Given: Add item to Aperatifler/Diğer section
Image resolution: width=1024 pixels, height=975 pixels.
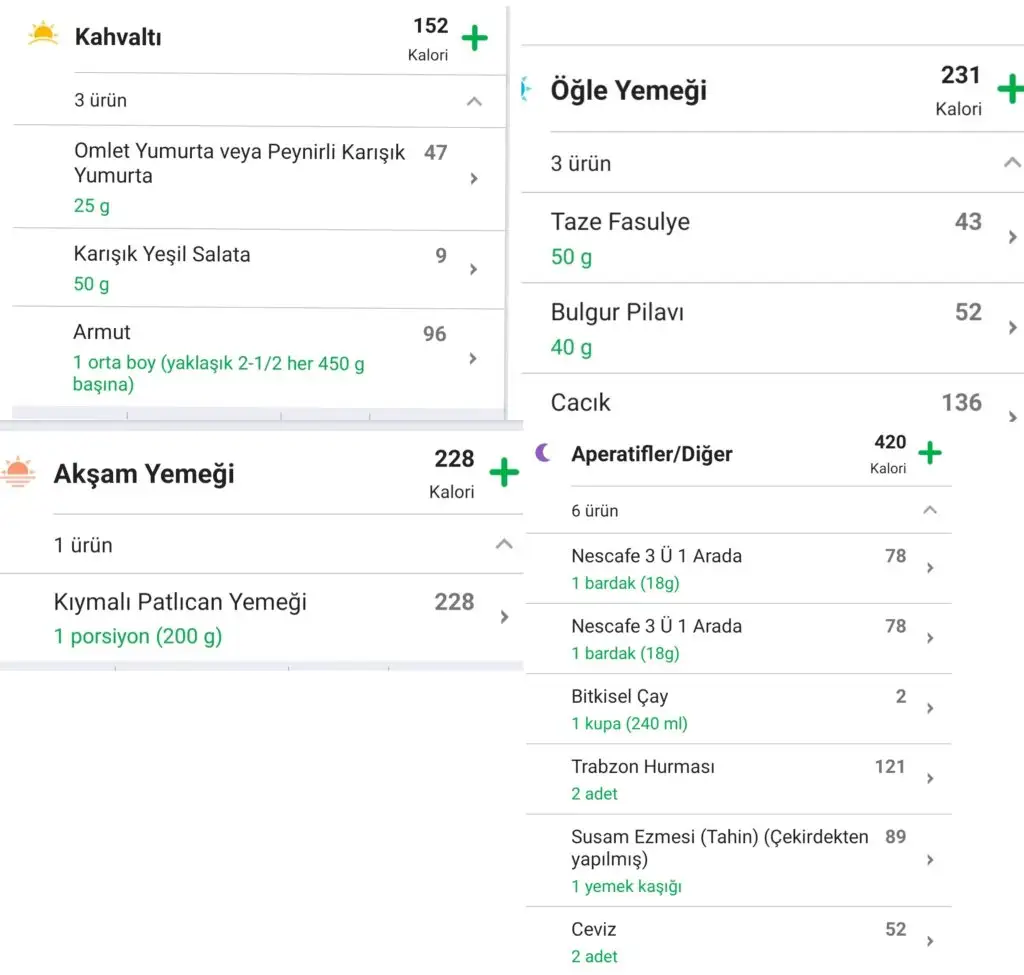Looking at the screenshot, I should (x=930, y=453).
